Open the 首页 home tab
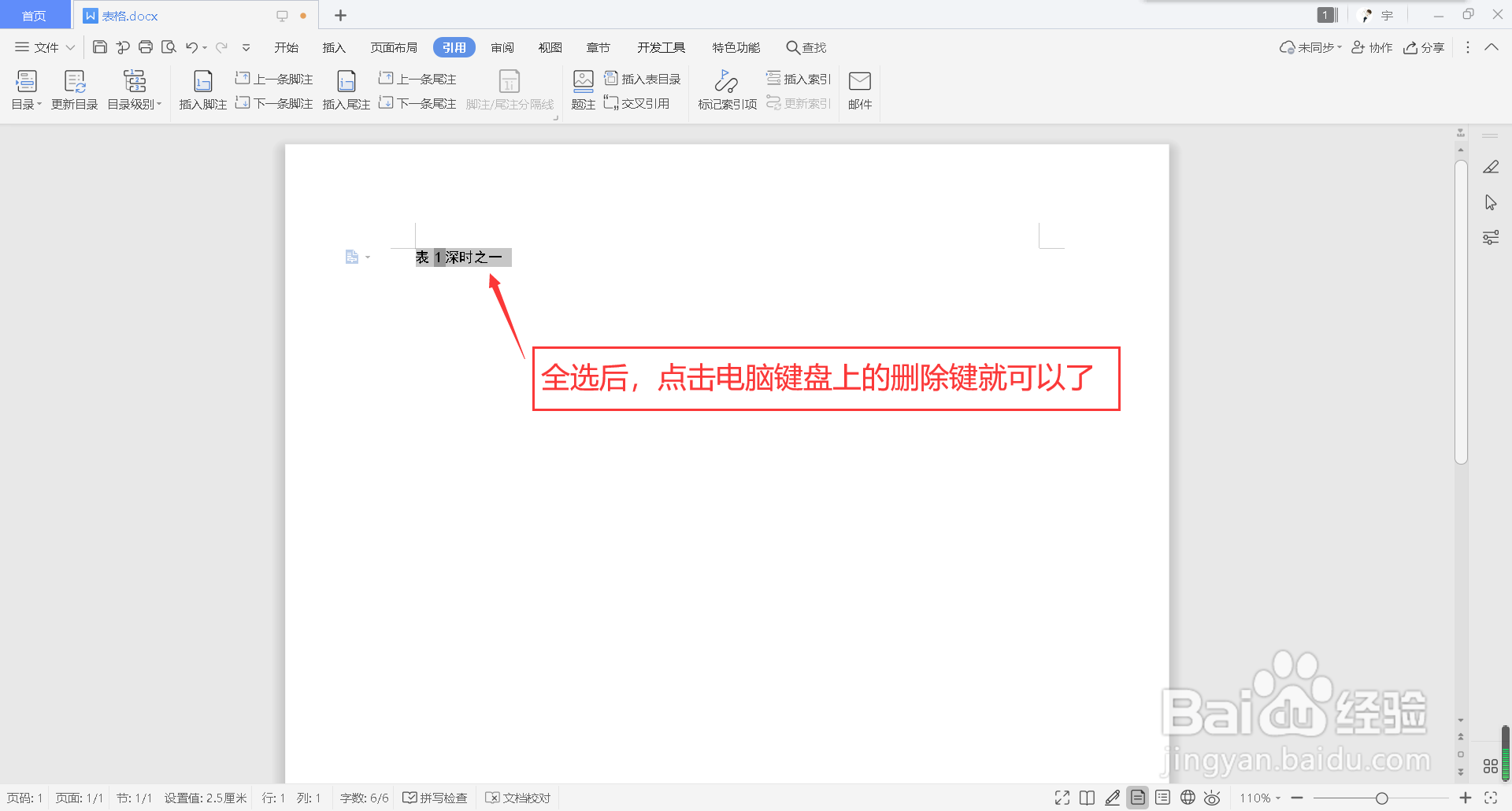Viewport: 1512px width, 811px height. [34, 16]
